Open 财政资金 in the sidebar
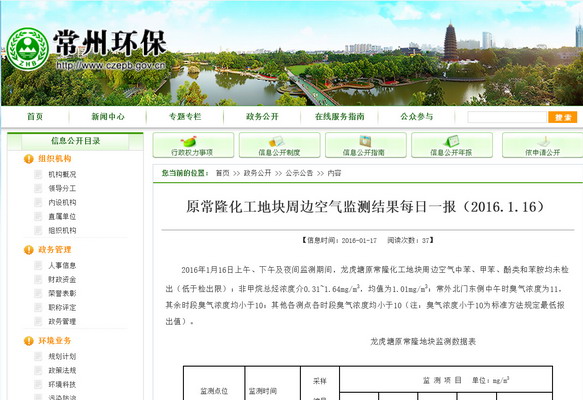 tap(62, 280)
